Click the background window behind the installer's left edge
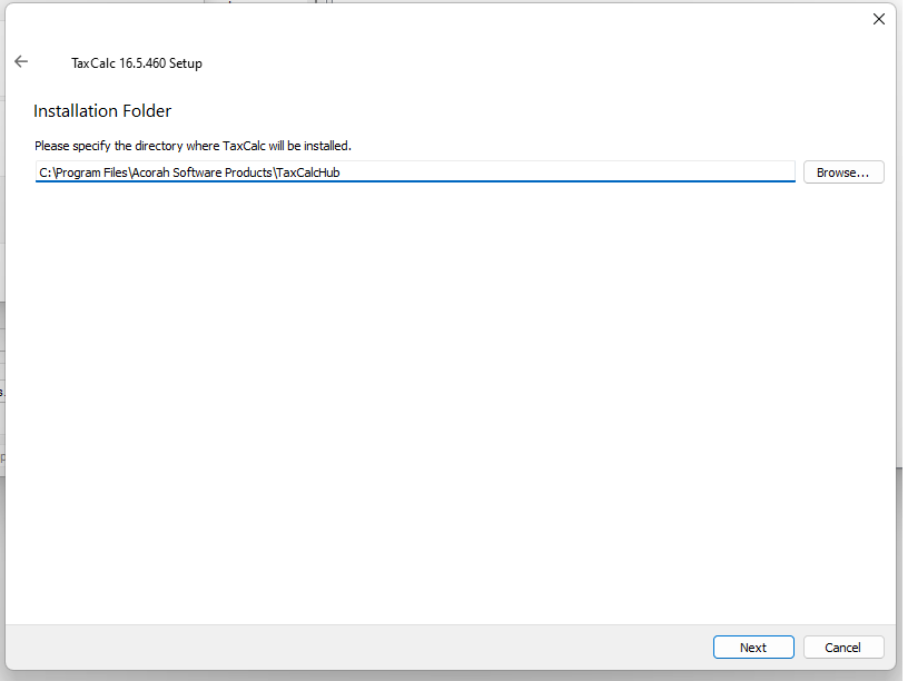The height and width of the screenshot is (681, 903). click(x=2, y=390)
